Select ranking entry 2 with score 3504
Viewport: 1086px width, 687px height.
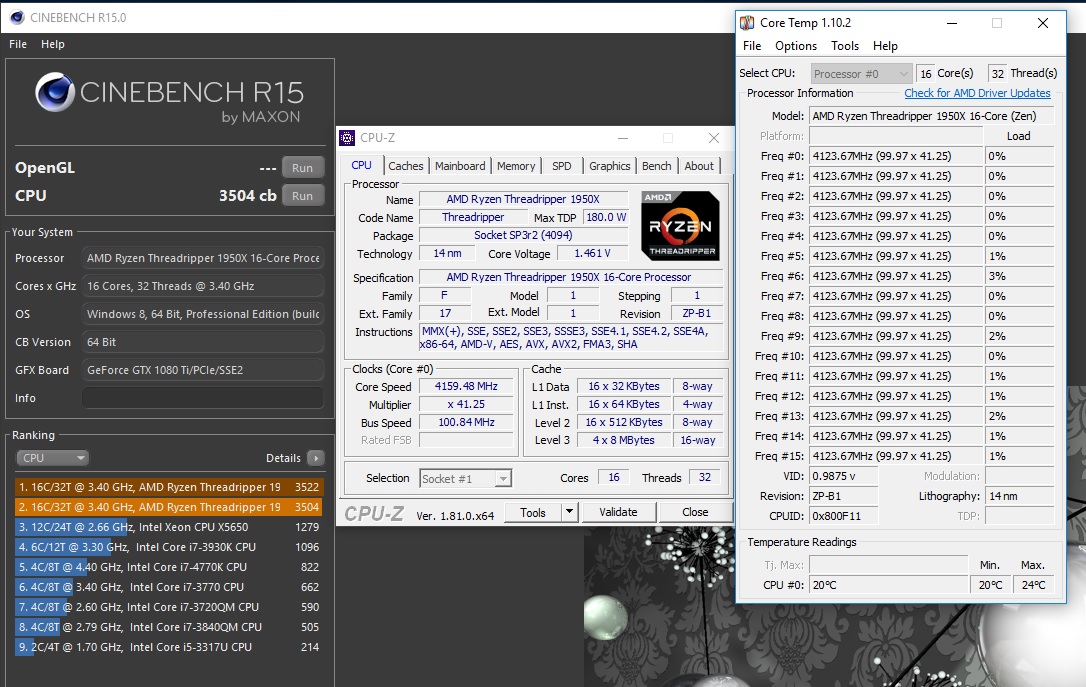(x=168, y=507)
